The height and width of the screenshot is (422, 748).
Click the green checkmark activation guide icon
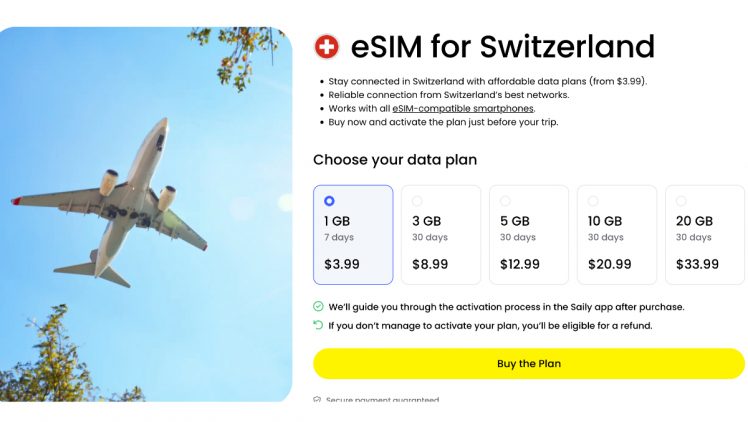[x=318, y=307]
